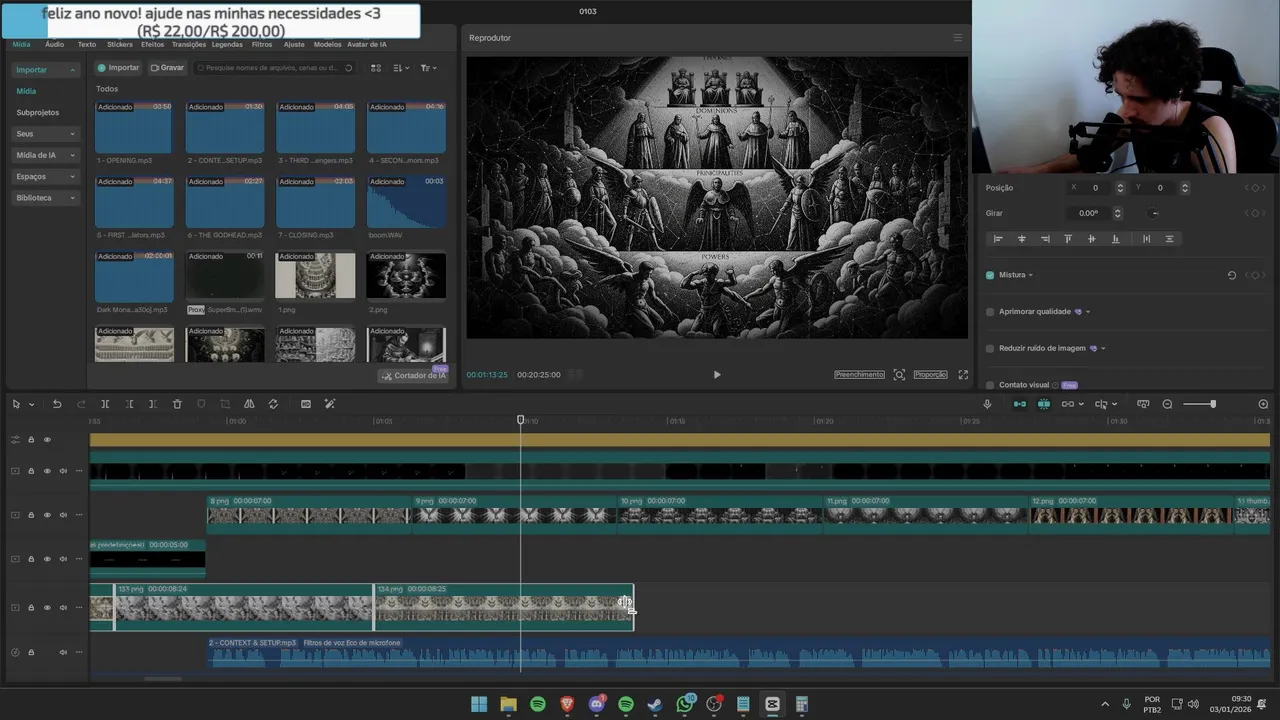Click the Preenchimento button below the preview
Image resolution: width=1280 pixels, height=720 pixels.
click(859, 374)
